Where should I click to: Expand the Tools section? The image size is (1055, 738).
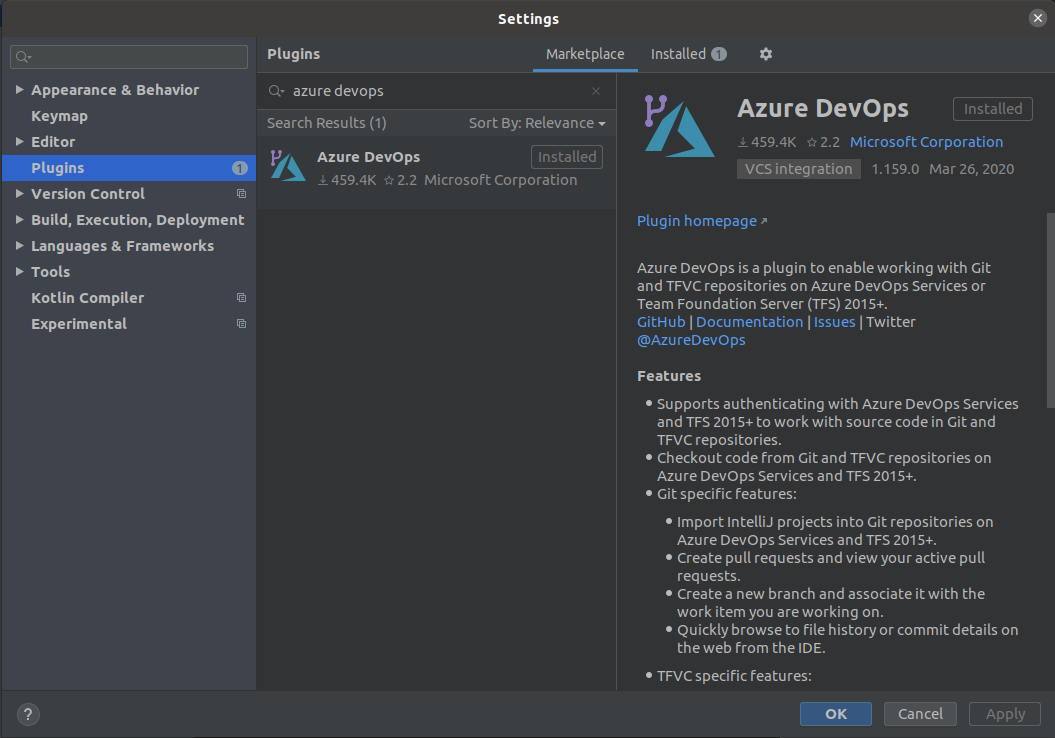(20, 272)
